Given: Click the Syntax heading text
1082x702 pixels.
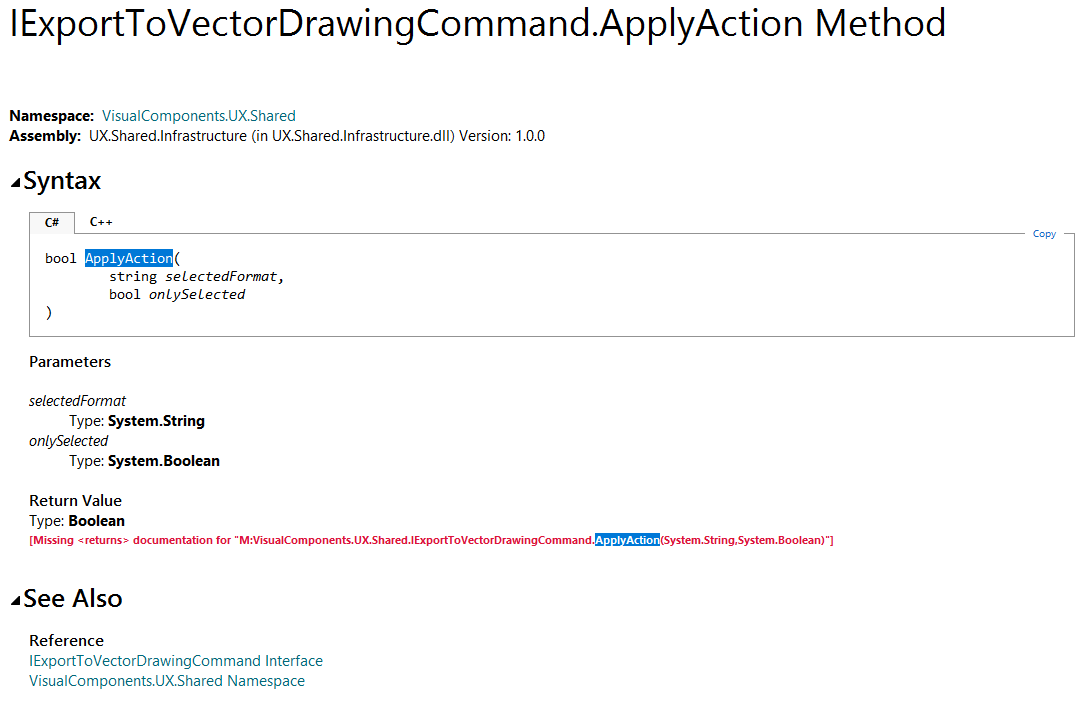Looking at the screenshot, I should (62, 181).
